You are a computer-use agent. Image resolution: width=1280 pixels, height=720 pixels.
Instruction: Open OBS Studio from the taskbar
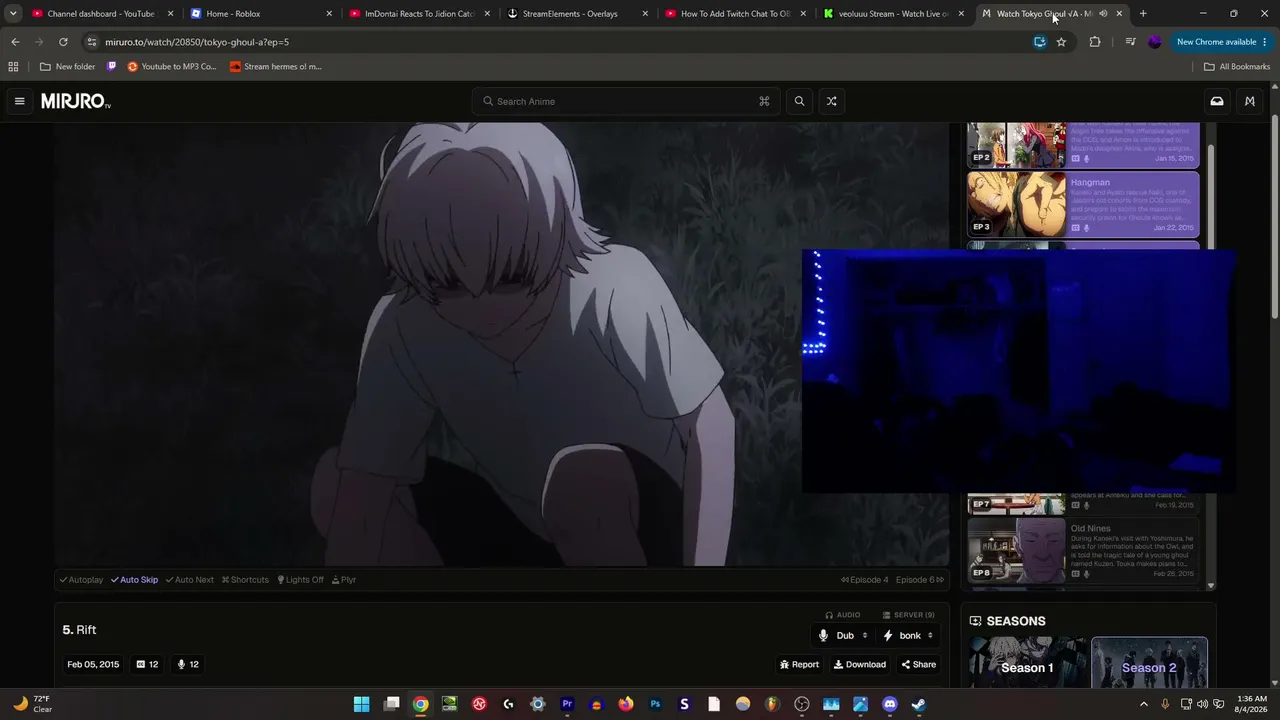(802, 704)
